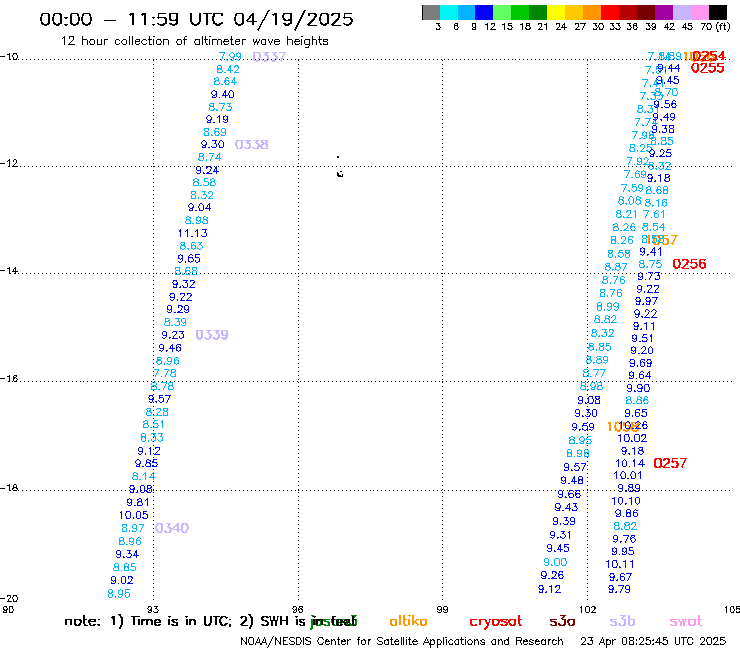The image size is (740, 650).
Task: Click the wave height value 9.59
Action: pos(583,427)
